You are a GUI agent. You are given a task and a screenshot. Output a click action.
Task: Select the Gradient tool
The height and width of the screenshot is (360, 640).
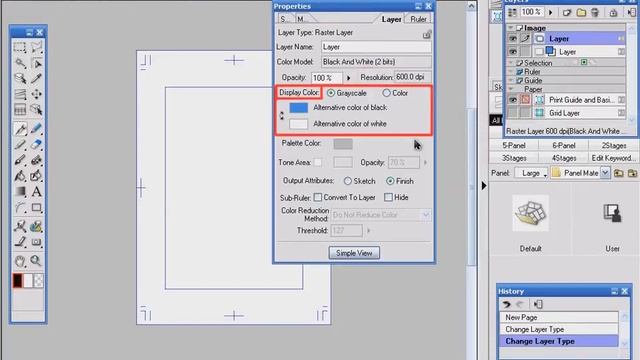[x=20, y=191]
